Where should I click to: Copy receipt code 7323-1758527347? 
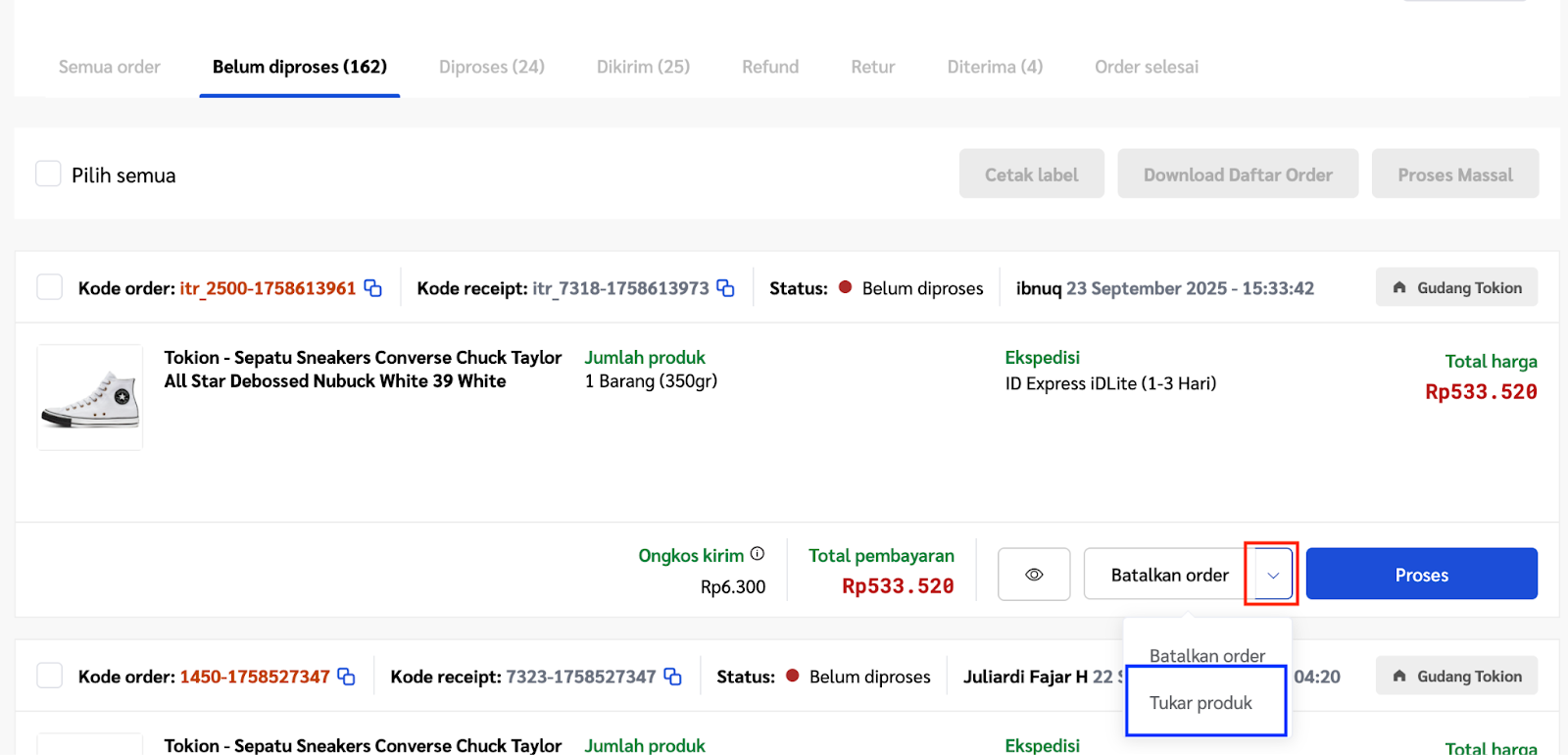(672, 677)
